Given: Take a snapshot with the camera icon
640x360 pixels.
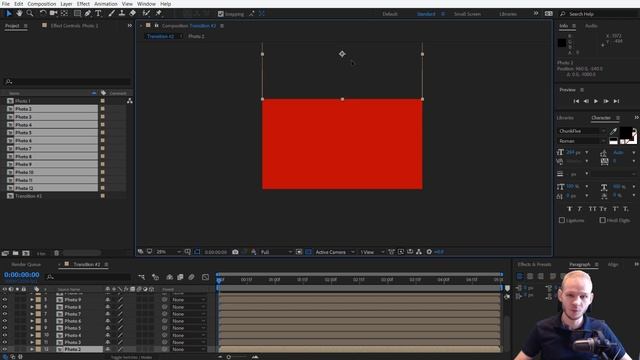Looking at the screenshot, I should pyautogui.click(x=235, y=252).
